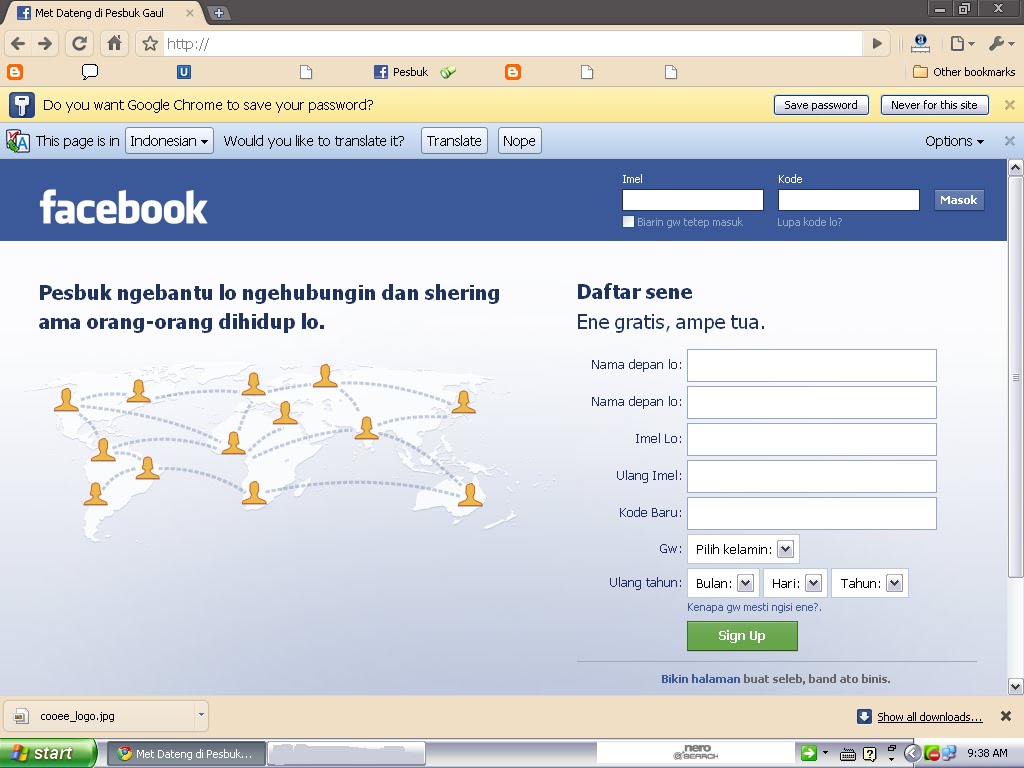
Task: Click the password key icon in infobar
Action: click(21, 104)
